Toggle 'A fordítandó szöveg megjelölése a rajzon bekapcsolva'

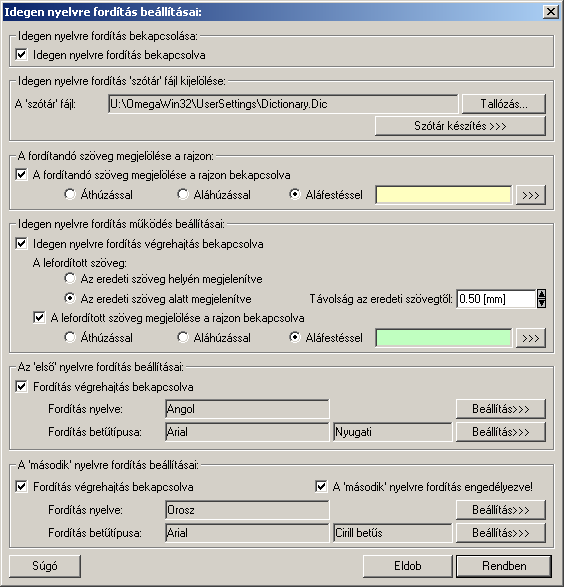coord(21,174)
